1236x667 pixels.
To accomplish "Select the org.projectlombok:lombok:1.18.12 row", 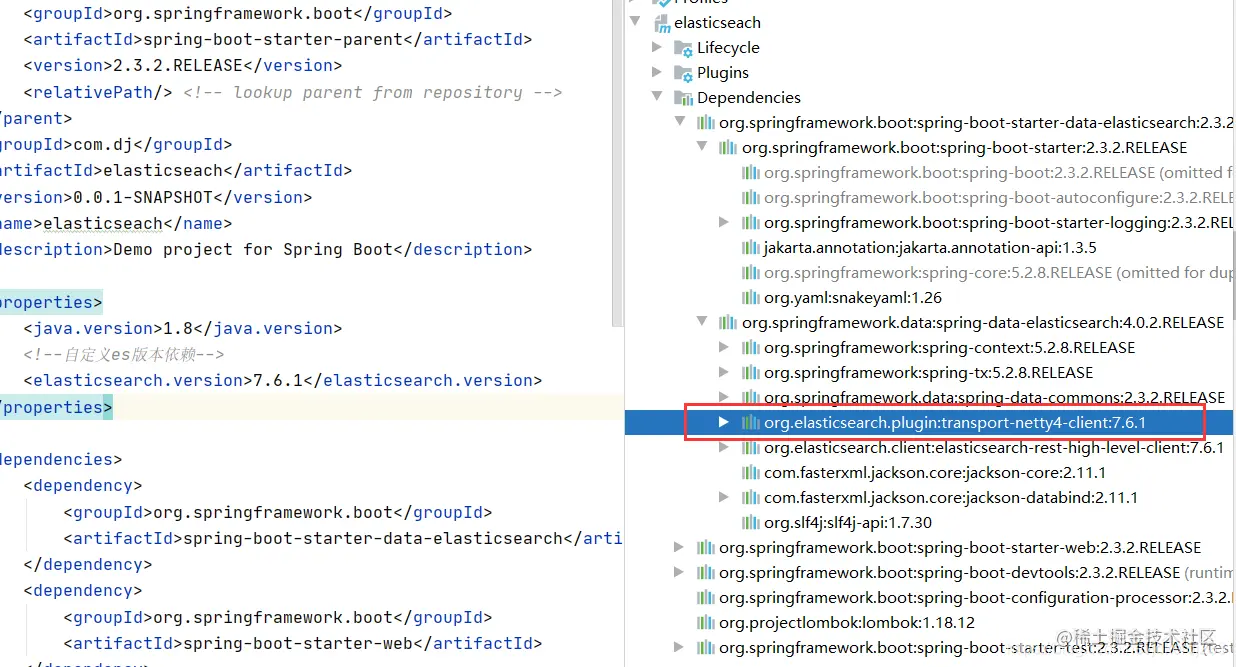I will (x=847, y=622).
